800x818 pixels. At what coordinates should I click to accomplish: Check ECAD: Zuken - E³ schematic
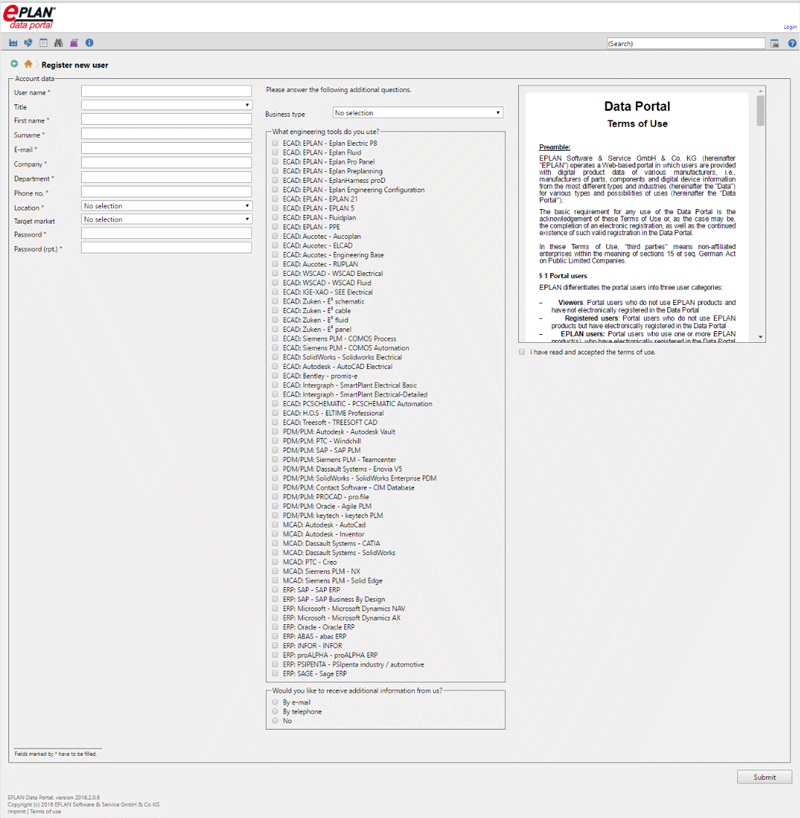point(275,301)
